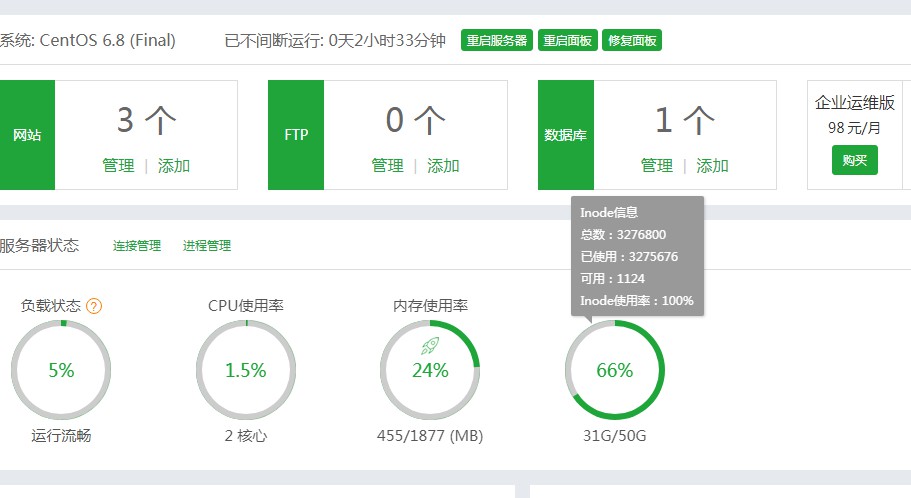
Task: Click the '系统: CentOS 6.8 (Final)' text
Action: (88, 41)
